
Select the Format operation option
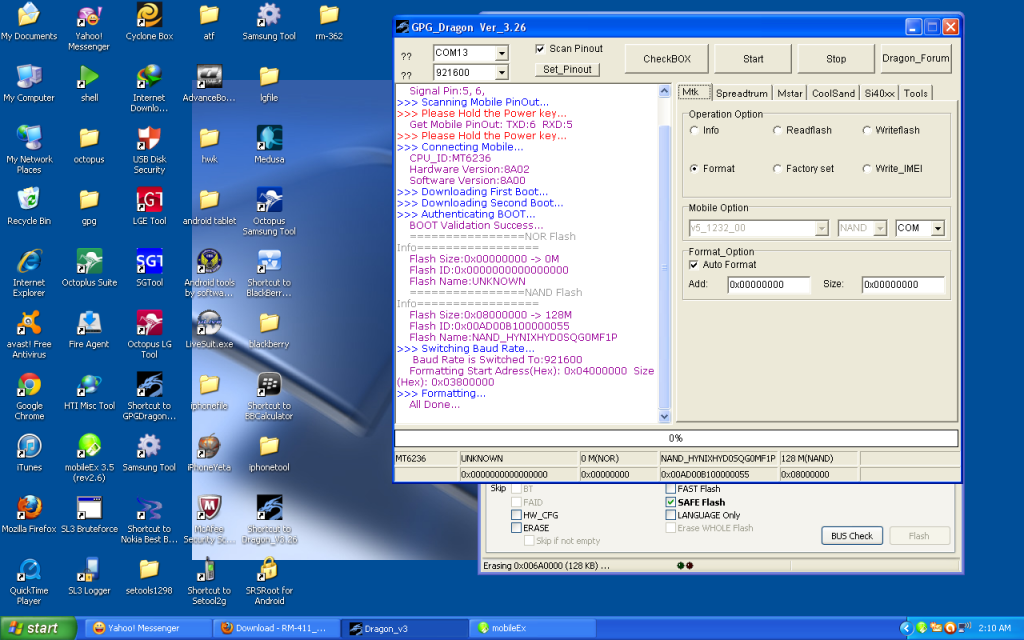[694, 168]
